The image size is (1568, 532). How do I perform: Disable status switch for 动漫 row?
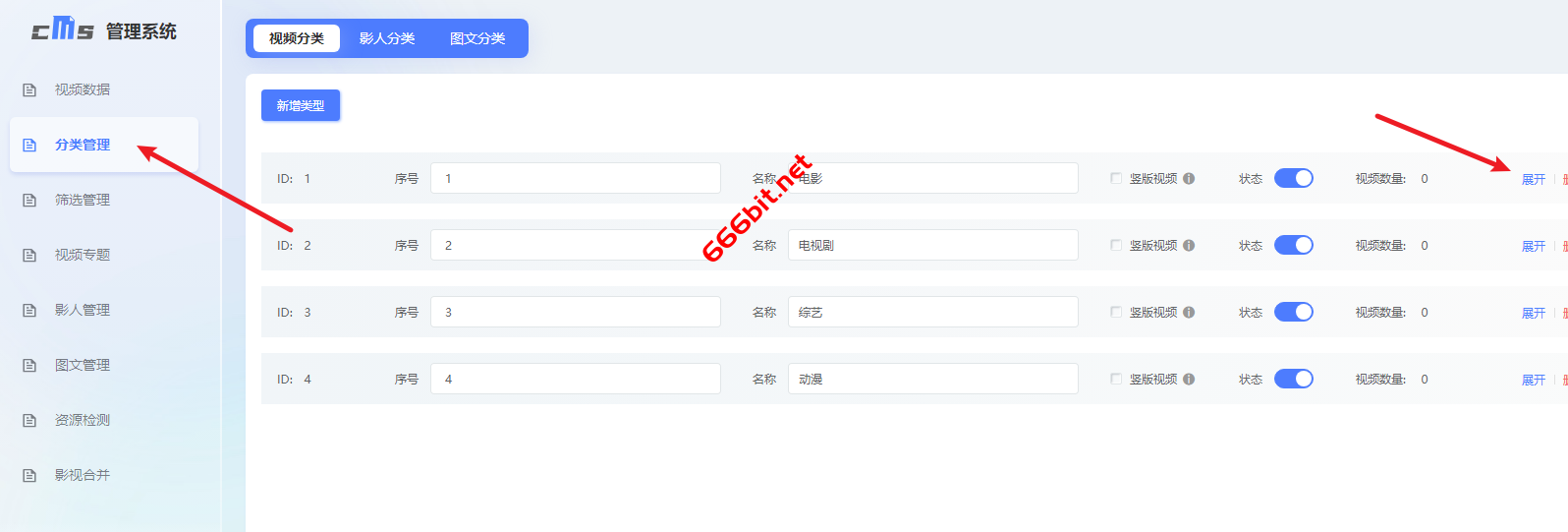coord(1294,379)
